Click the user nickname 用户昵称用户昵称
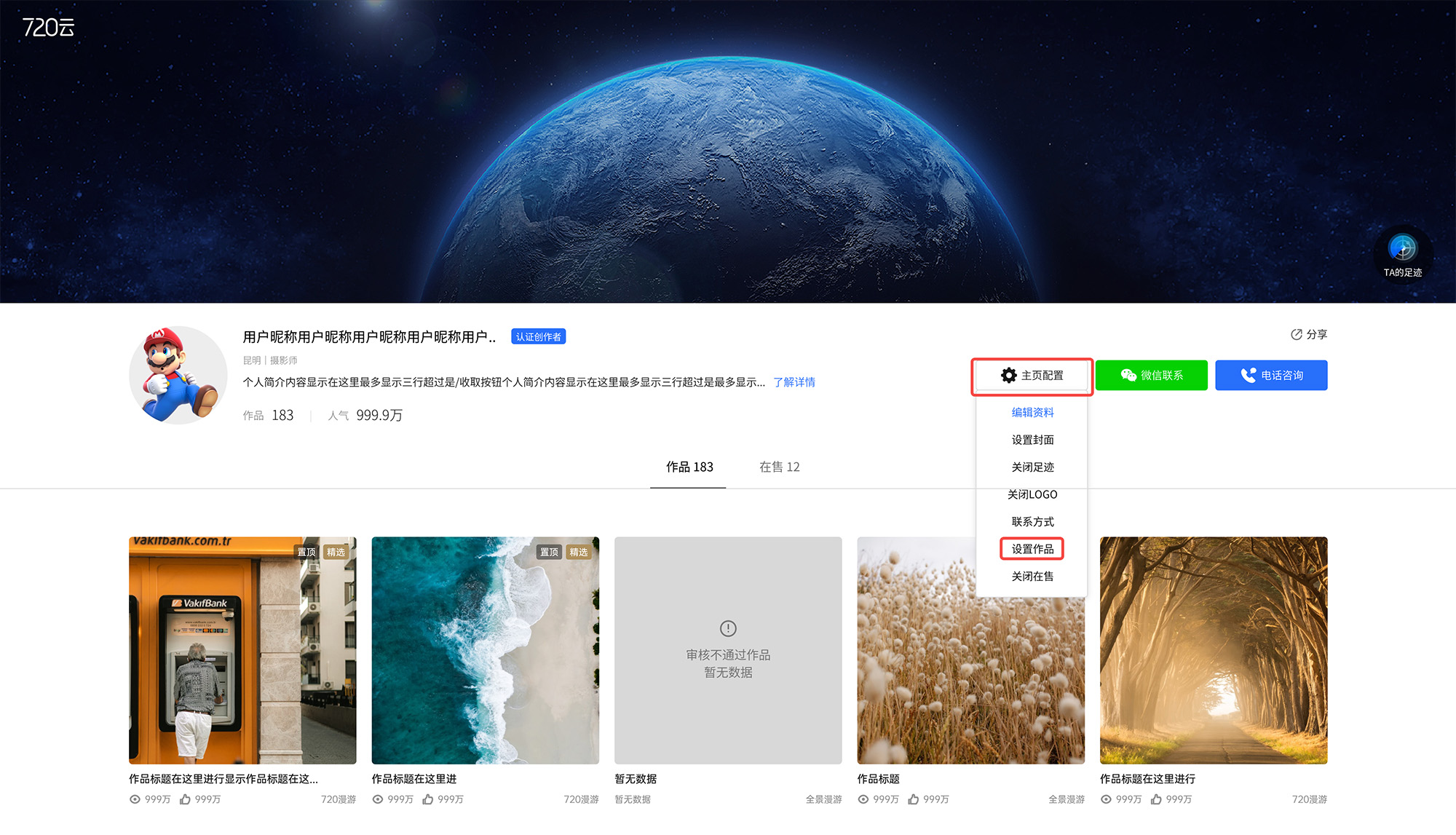 pyautogui.click(x=369, y=337)
